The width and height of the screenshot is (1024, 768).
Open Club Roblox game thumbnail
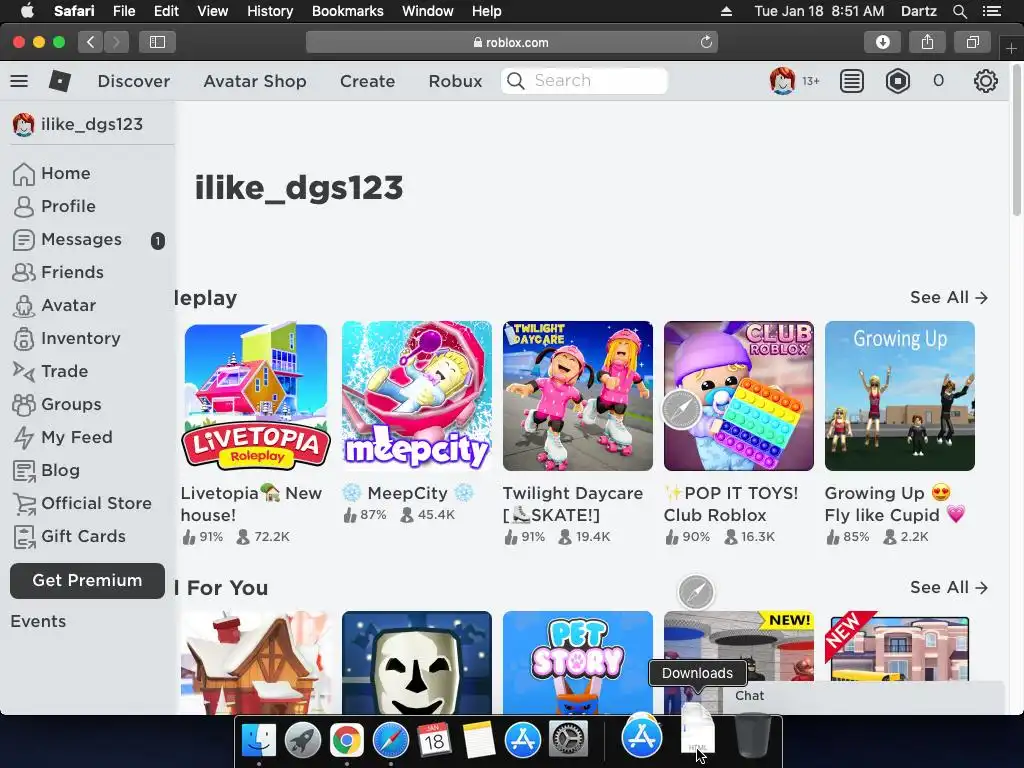pos(739,396)
